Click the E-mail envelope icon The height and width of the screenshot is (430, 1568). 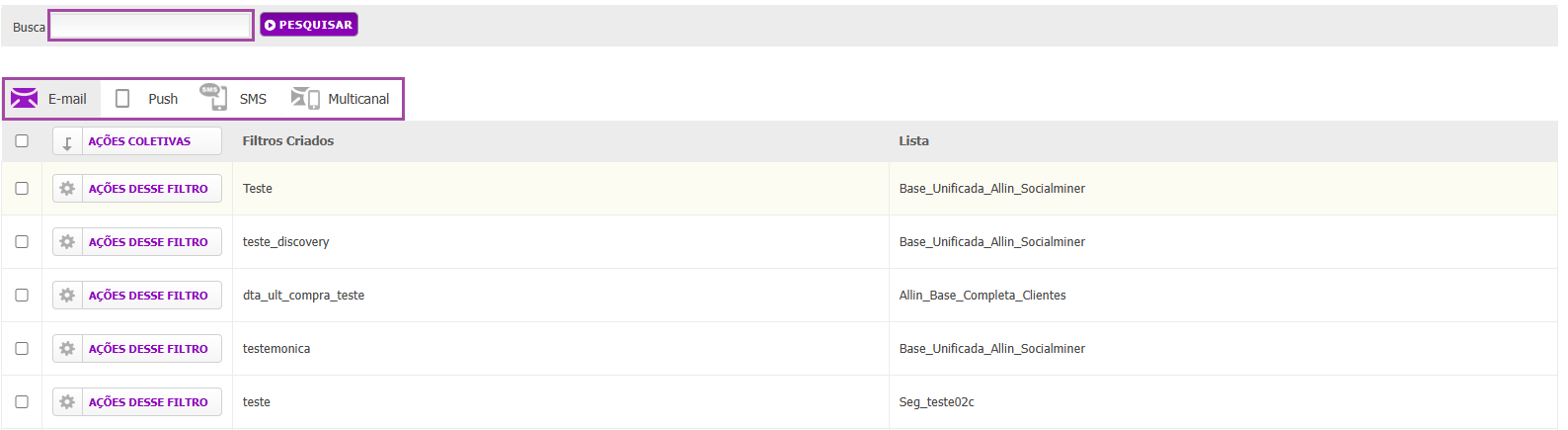click(x=25, y=98)
